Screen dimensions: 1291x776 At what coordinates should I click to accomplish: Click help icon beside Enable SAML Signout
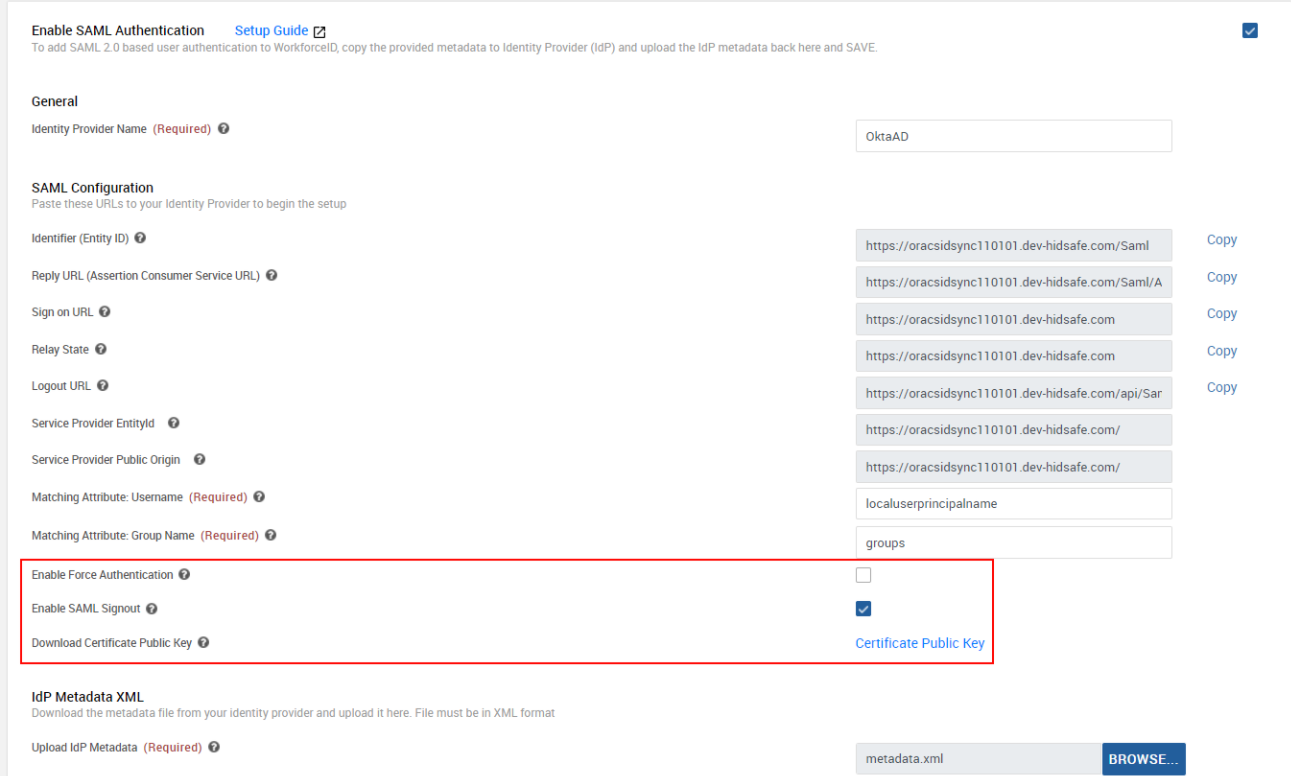(153, 609)
